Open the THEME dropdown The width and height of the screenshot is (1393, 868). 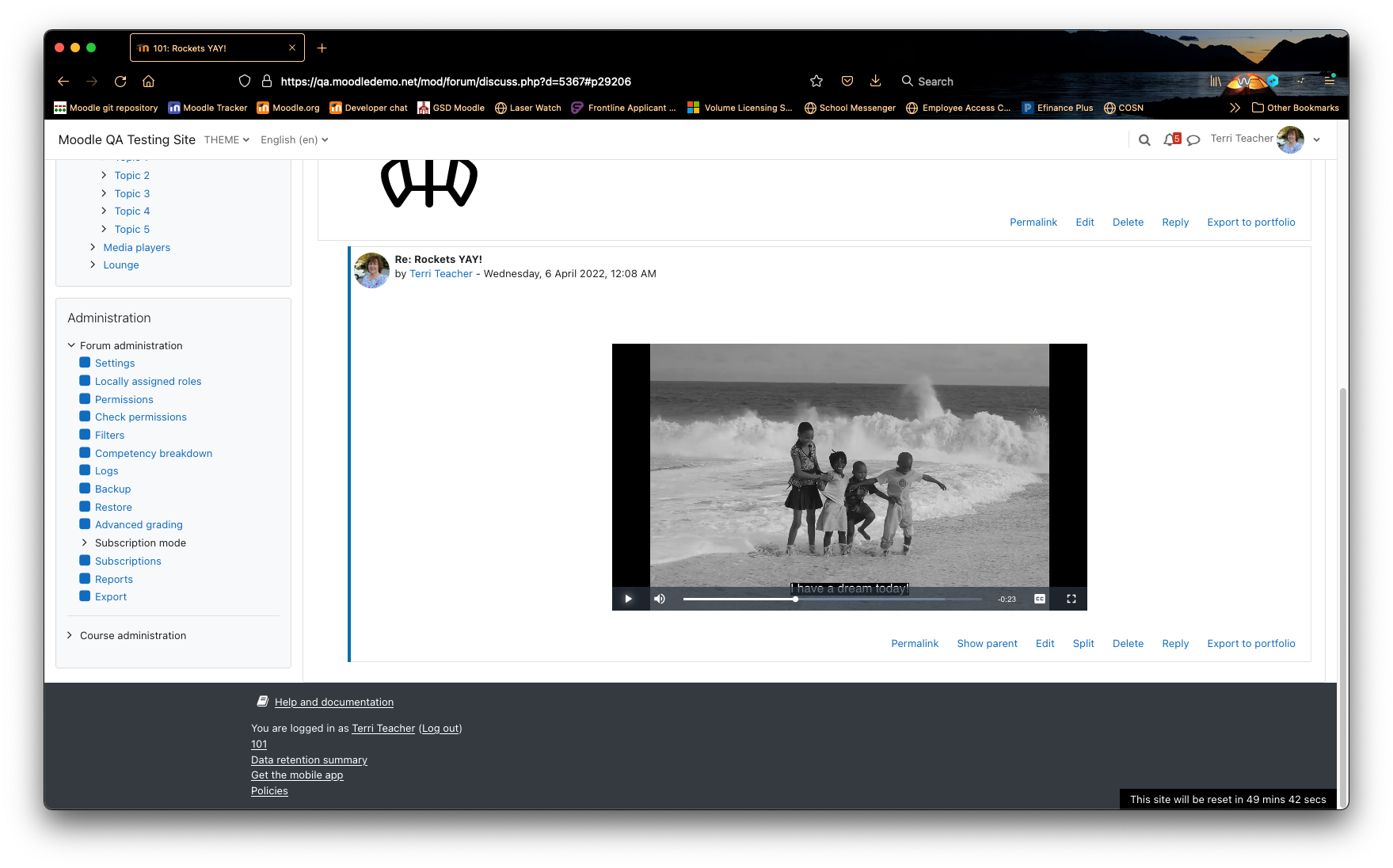click(226, 139)
